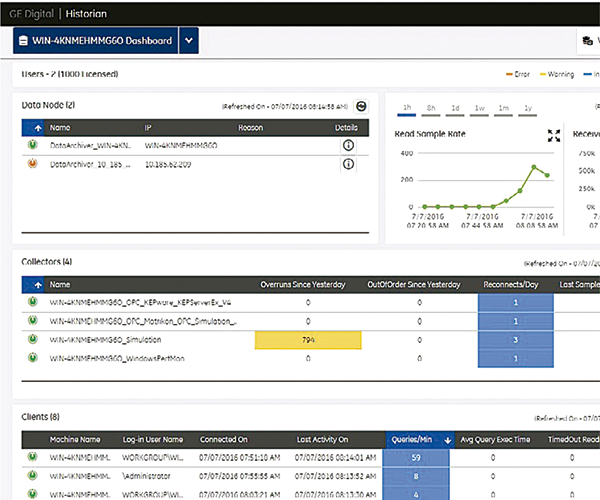The height and width of the screenshot is (500, 600).
Task: Click the database icon at top right
Action: point(587,41)
